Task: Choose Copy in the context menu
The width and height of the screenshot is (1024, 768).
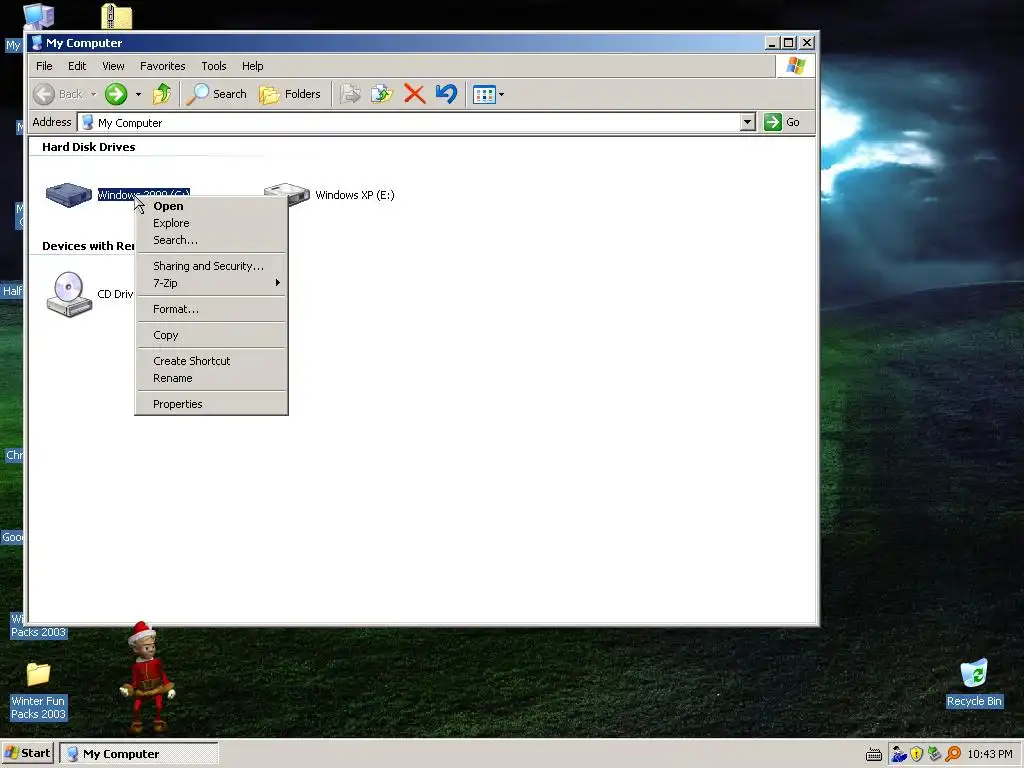Action: [211, 335]
